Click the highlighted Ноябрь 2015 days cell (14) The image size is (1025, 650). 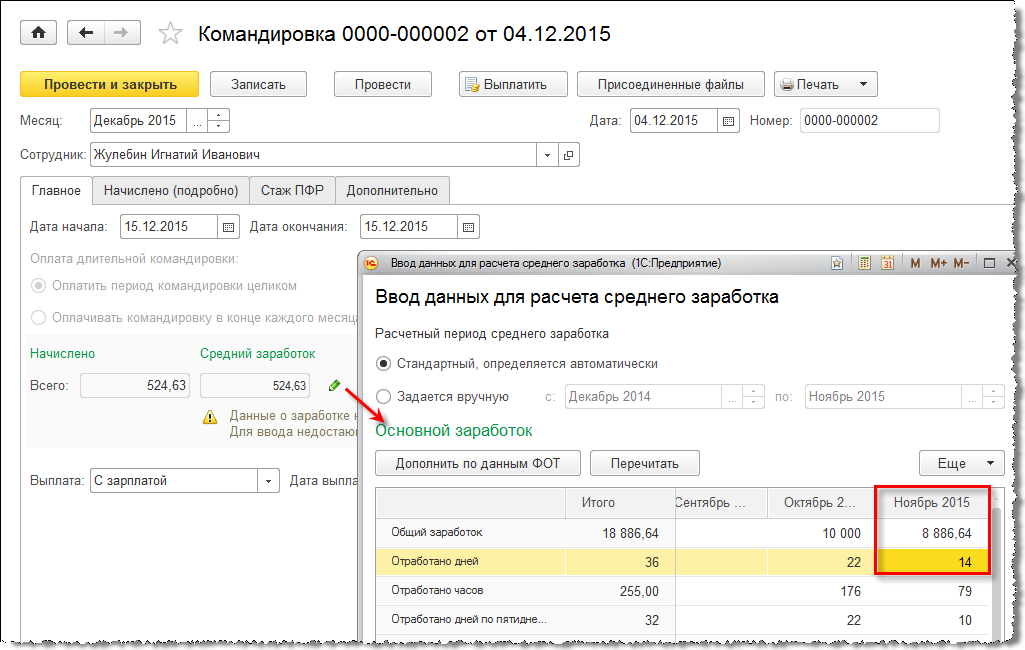932,562
